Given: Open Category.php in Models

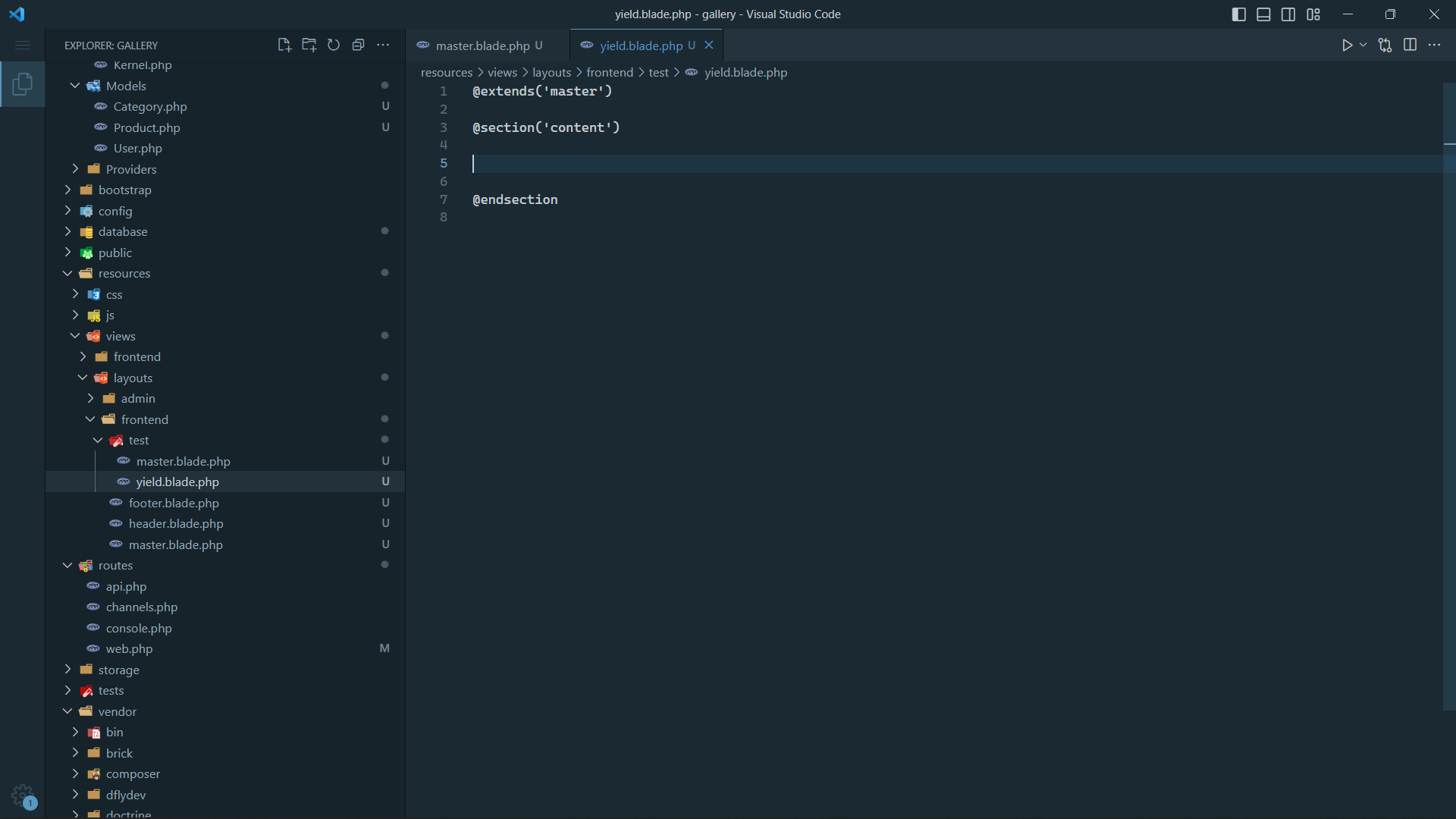Looking at the screenshot, I should click(x=225, y=107).
